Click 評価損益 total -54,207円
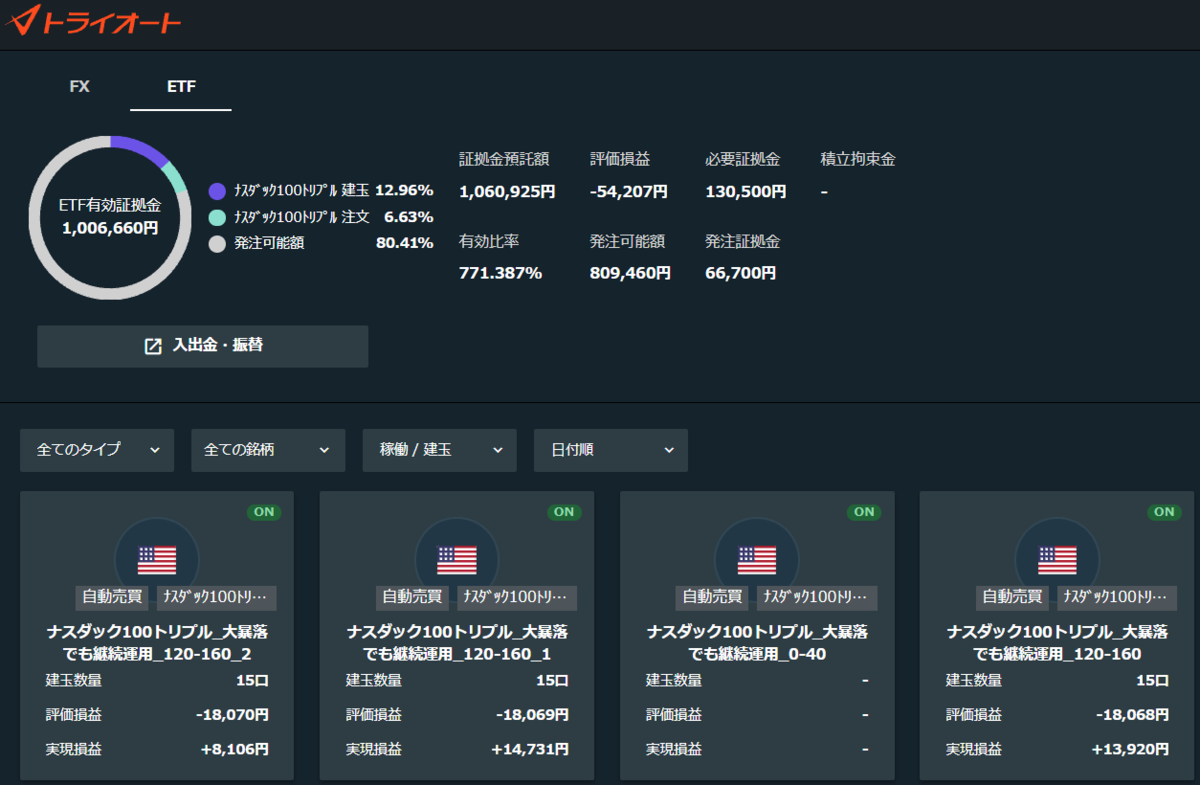The image size is (1200, 785). click(629, 192)
